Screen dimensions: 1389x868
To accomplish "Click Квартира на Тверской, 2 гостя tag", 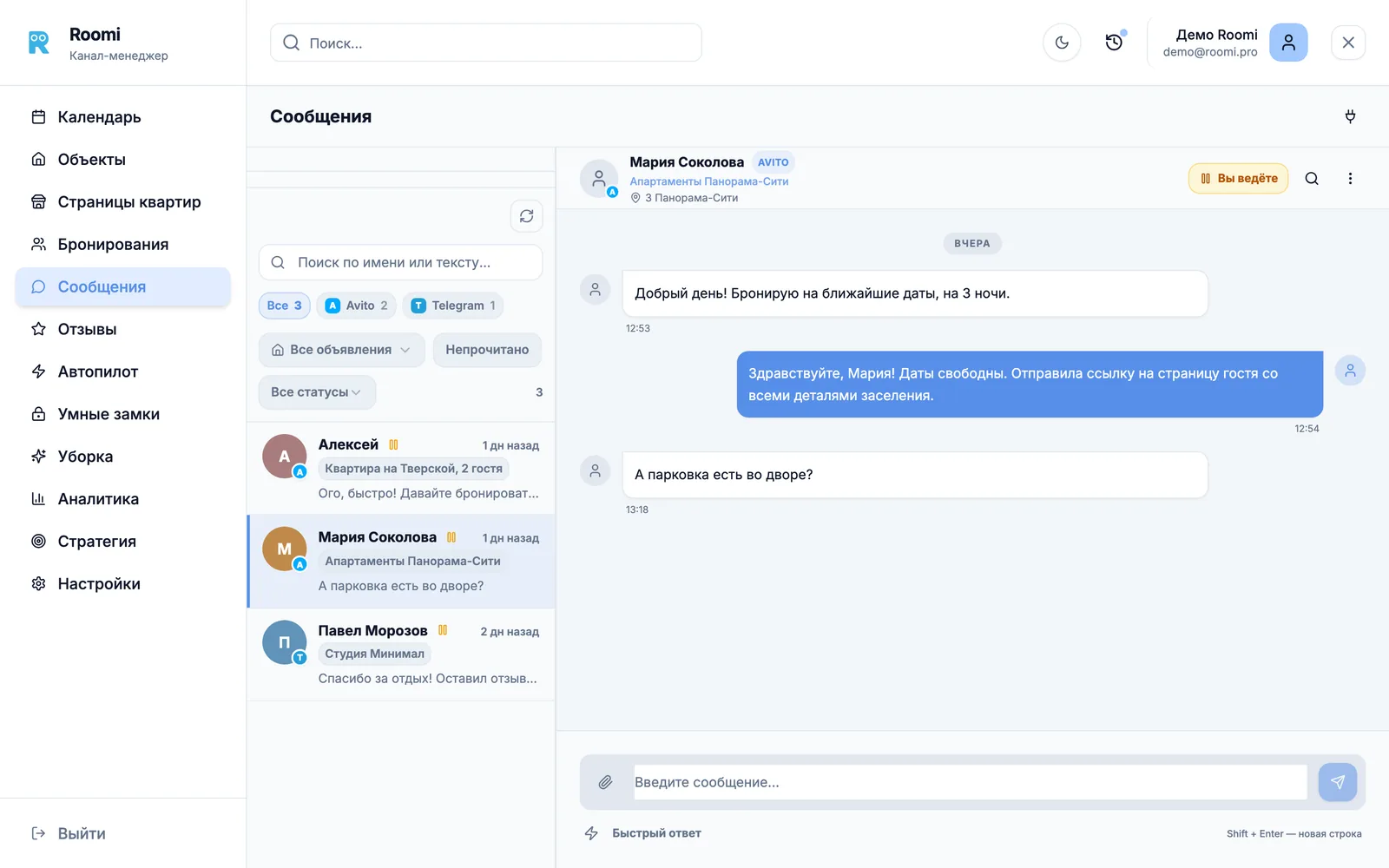I will point(414,469).
